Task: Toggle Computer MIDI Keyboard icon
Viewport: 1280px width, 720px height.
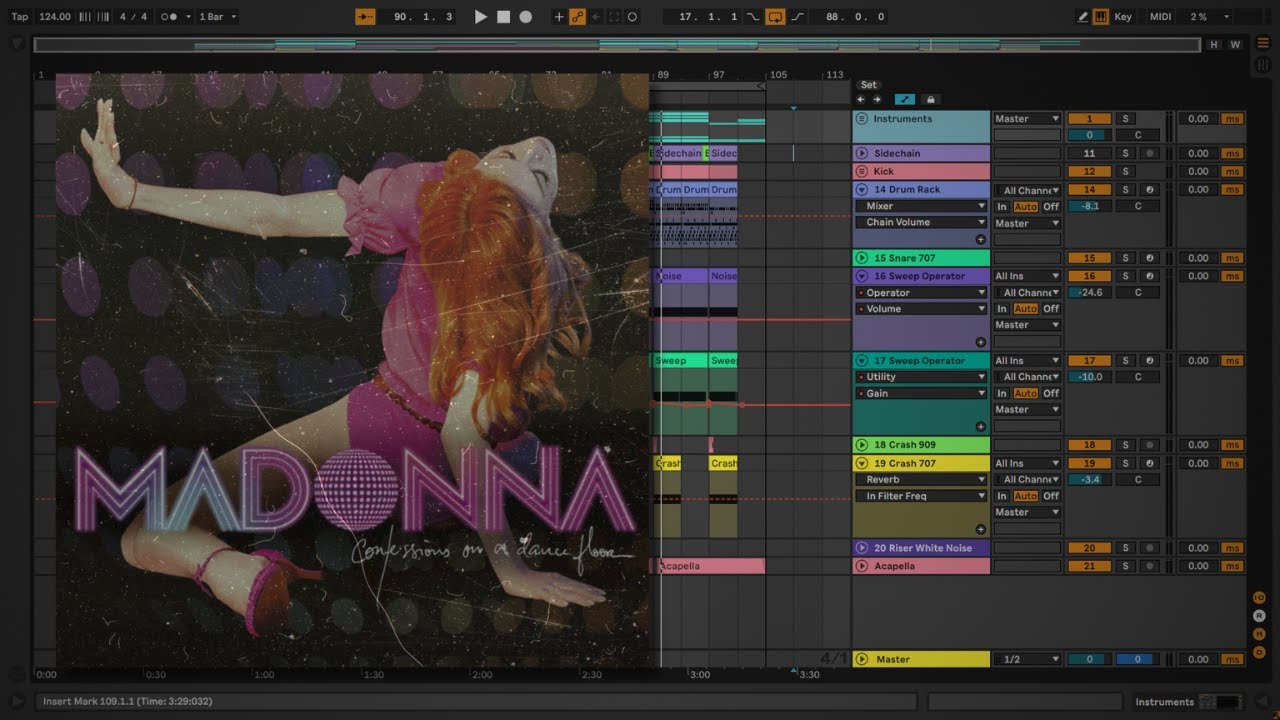Action: [x=1100, y=17]
